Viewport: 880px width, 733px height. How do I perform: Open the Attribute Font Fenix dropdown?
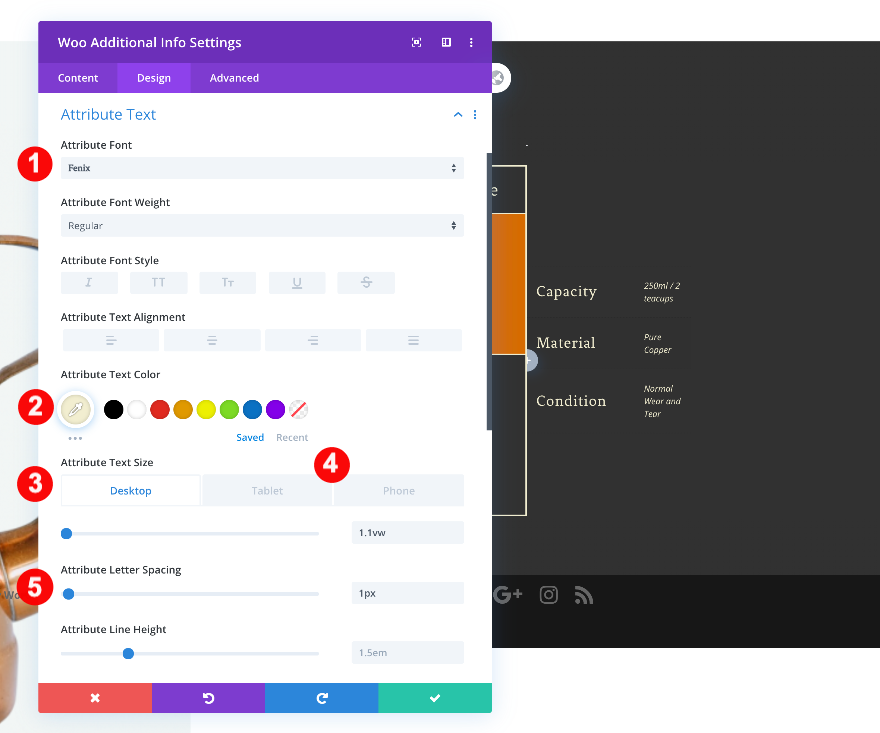coord(262,168)
